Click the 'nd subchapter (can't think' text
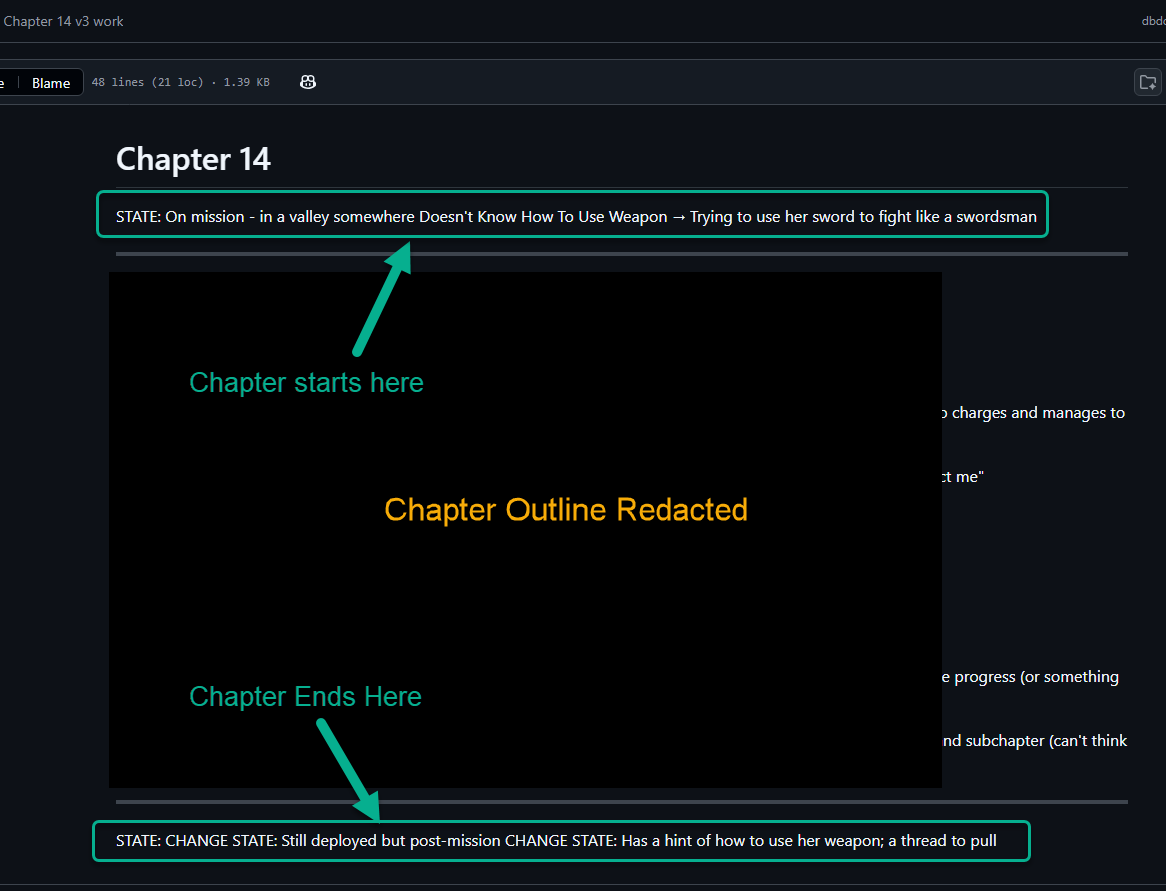 (1034, 741)
